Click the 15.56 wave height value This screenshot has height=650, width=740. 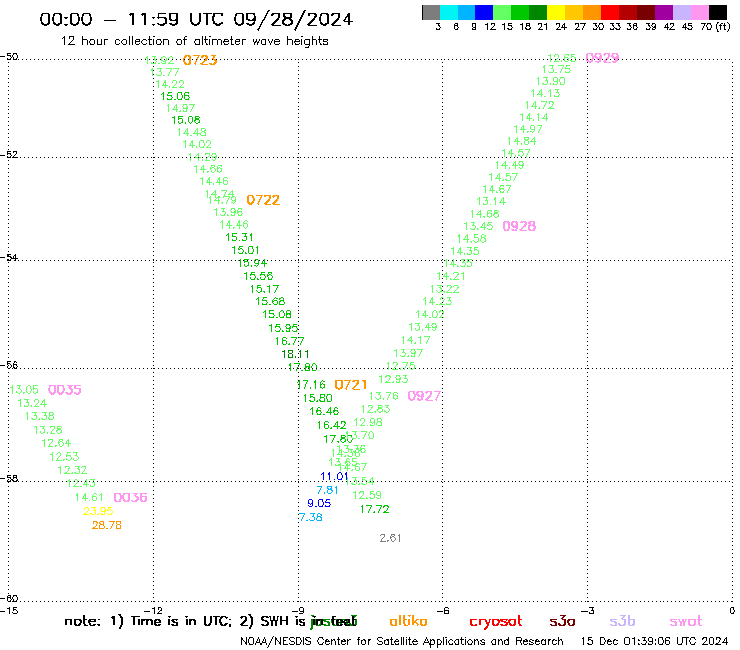click(x=258, y=276)
